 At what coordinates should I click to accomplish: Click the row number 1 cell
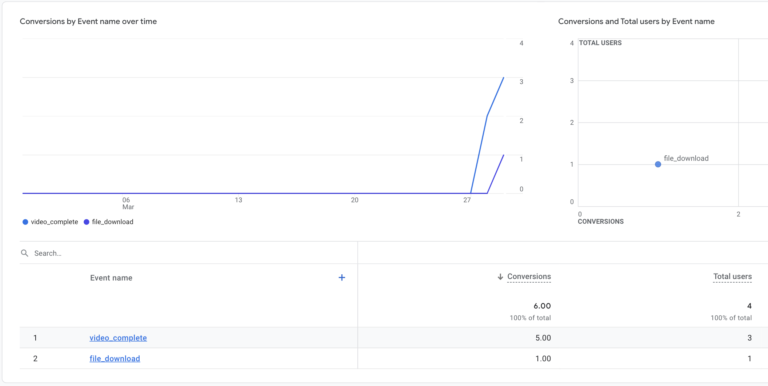(35, 338)
